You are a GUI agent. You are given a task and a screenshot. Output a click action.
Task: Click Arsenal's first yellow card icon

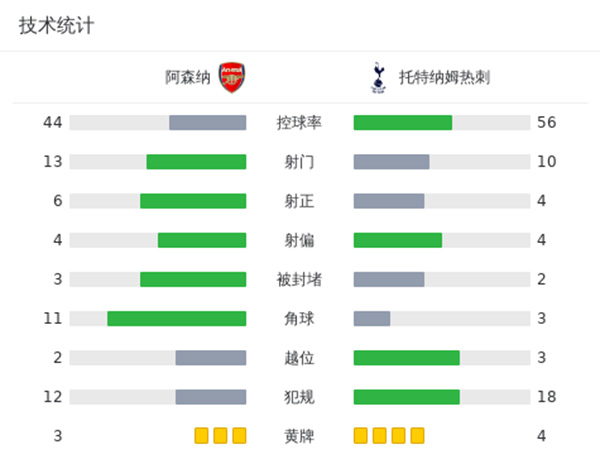click(201, 435)
